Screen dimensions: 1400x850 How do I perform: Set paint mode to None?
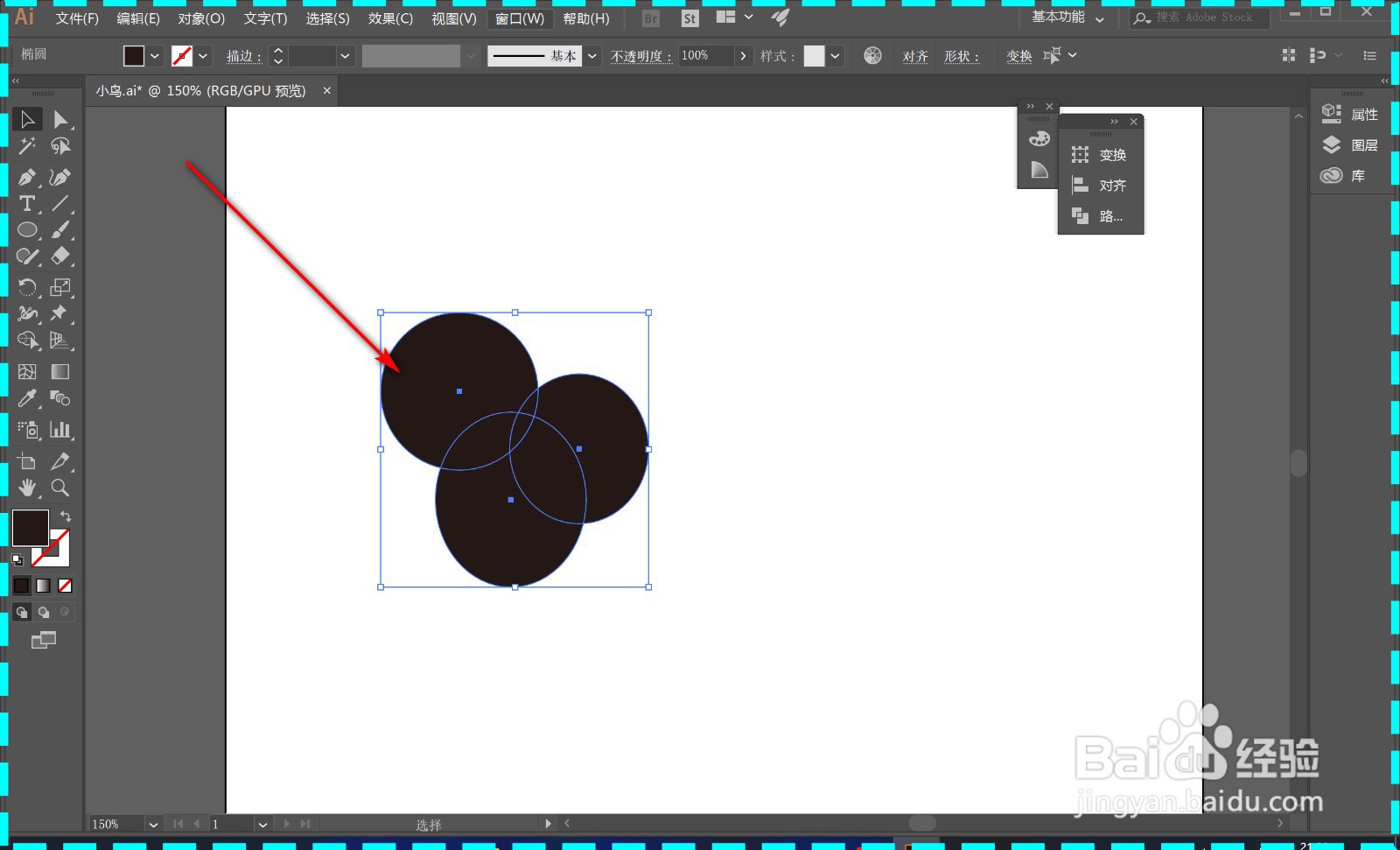[x=65, y=586]
